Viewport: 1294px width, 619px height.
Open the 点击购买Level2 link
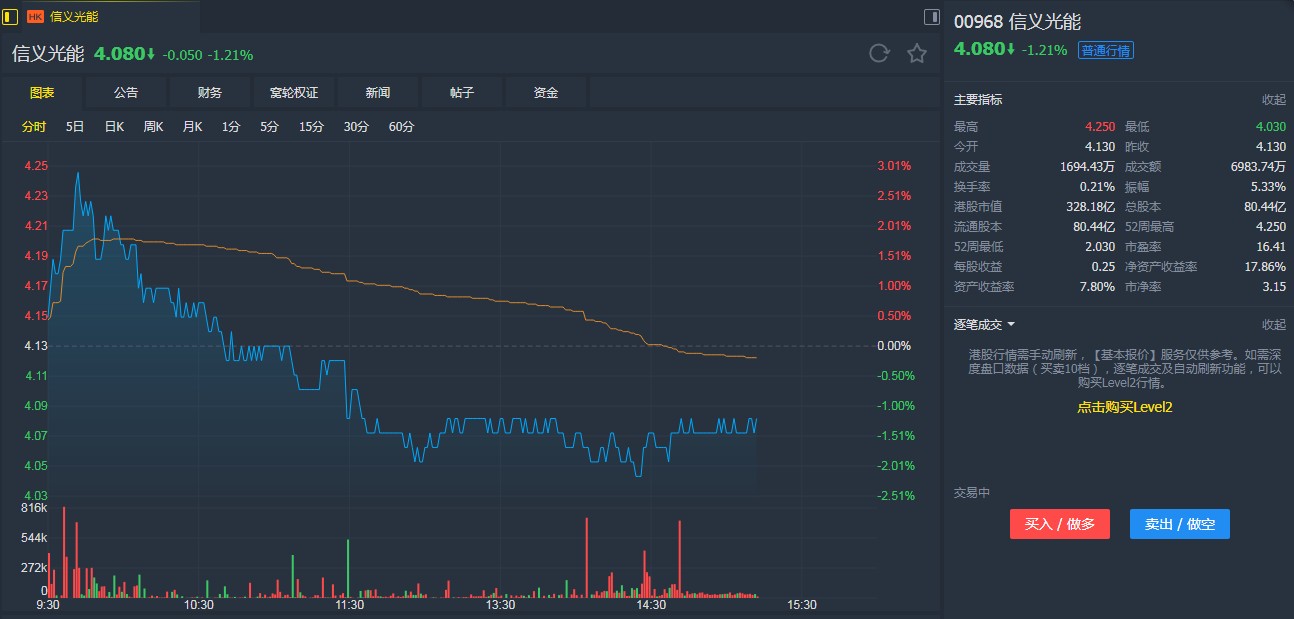tap(1124, 407)
